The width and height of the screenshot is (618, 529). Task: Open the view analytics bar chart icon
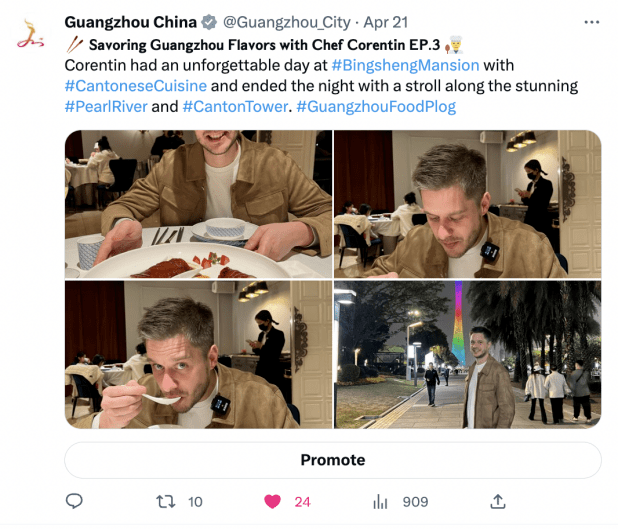point(380,502)
